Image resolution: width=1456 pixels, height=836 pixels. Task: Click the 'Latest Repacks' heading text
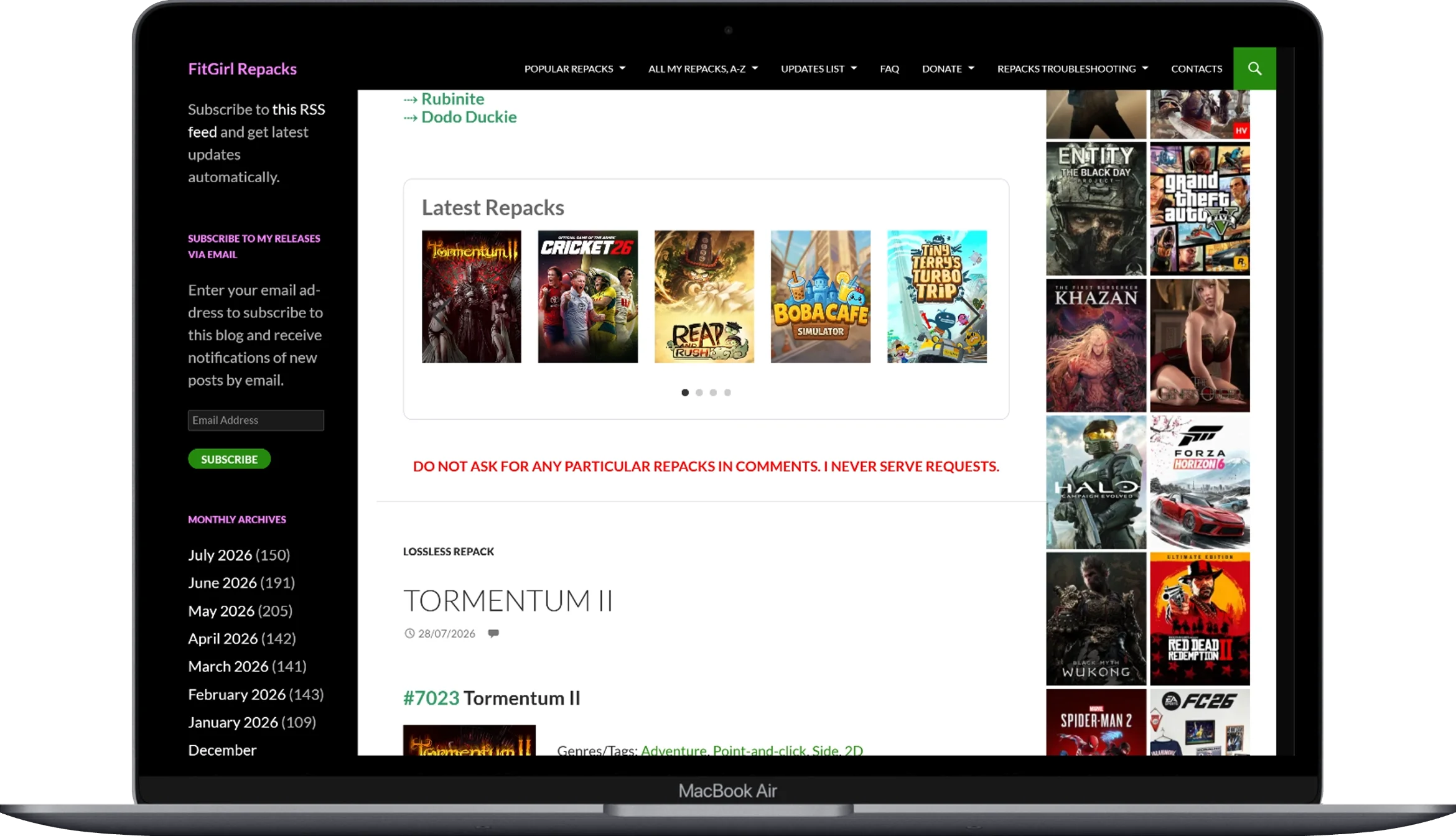(493, 208)
